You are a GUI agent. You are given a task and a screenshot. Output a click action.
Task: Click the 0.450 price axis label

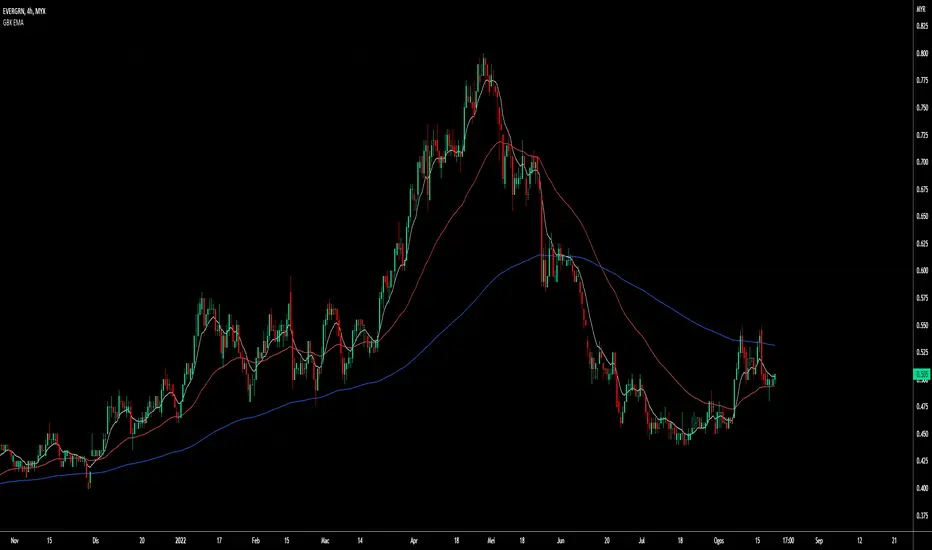[x=922, y=434]
